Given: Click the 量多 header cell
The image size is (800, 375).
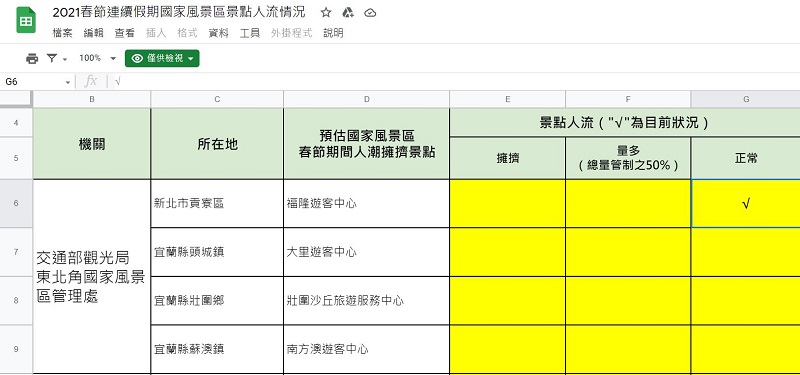Looking at the screenshot, I should pos(628,158).
